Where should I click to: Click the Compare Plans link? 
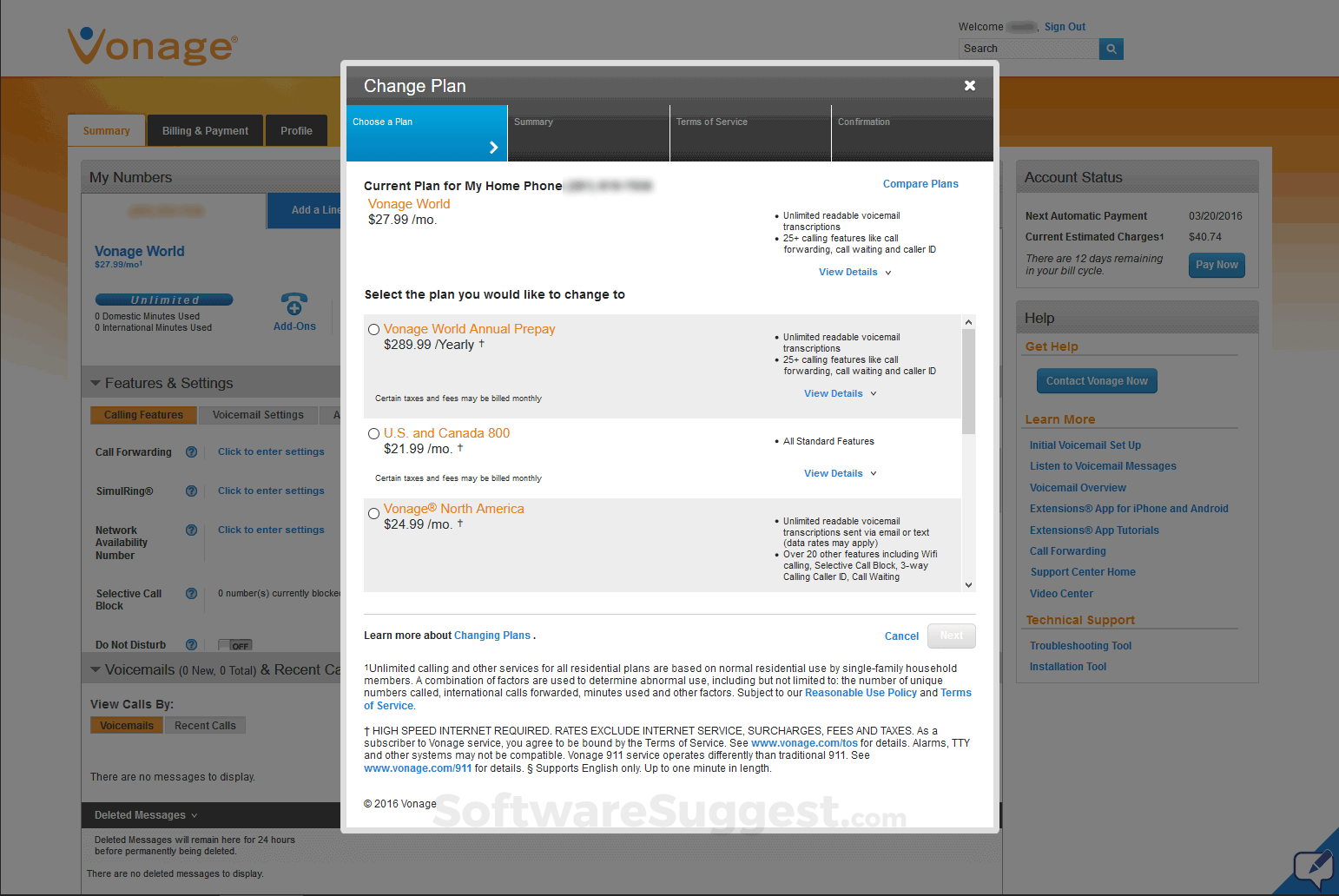click(920, 183)
